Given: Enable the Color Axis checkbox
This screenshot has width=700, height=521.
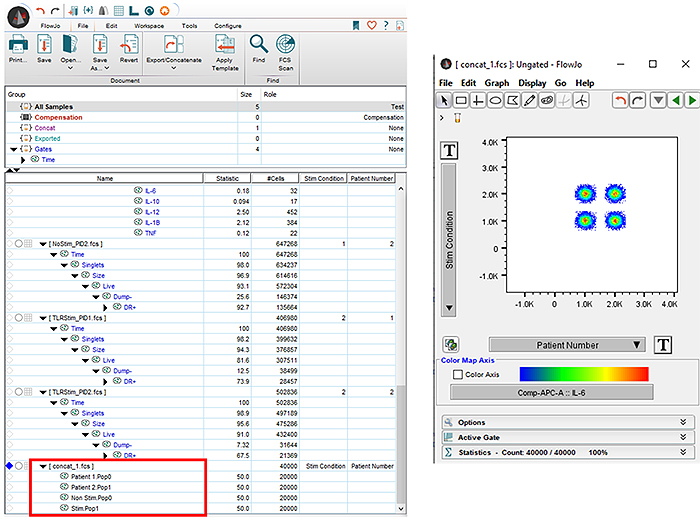Looking at the screenshot, I should (x=457, y=375).
